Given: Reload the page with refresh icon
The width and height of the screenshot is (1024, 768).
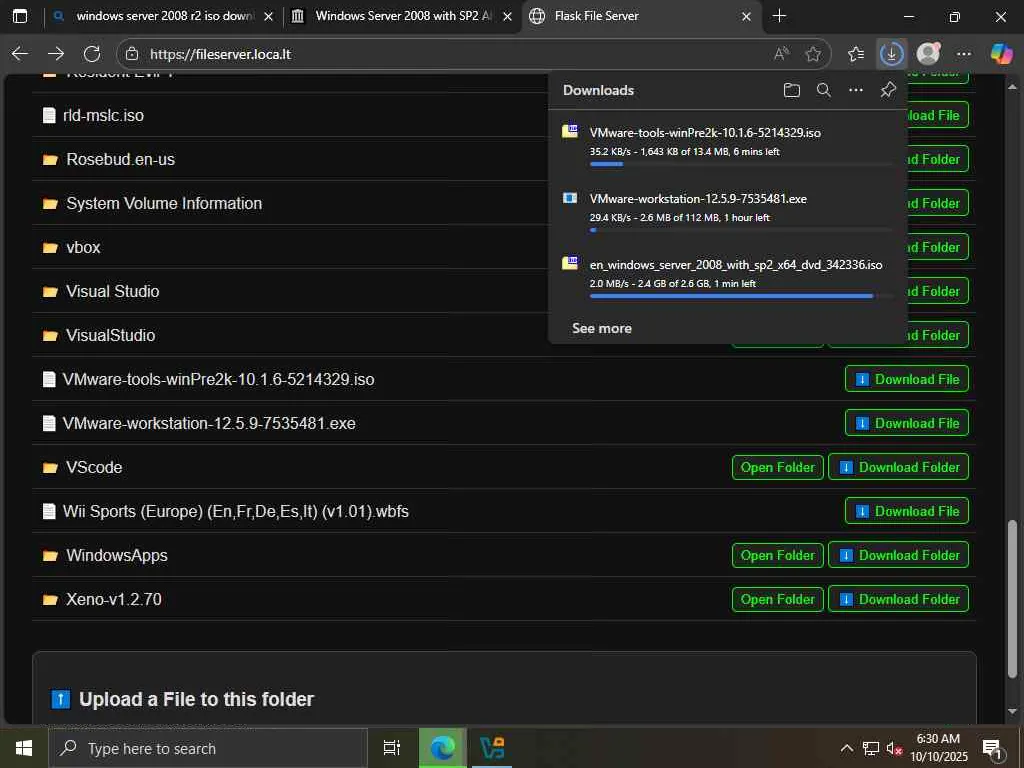Looking at the screenshot, I should tap(92, 54).
